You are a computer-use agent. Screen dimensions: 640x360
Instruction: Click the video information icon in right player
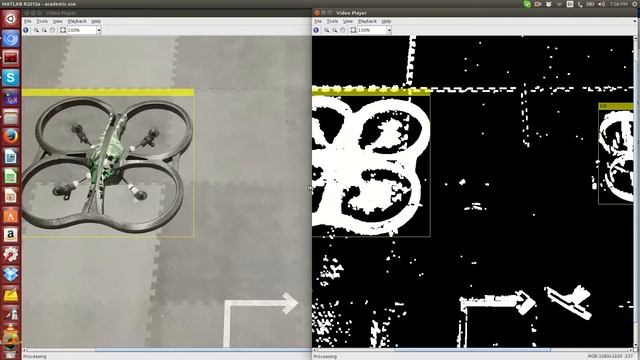coord(316,30)
